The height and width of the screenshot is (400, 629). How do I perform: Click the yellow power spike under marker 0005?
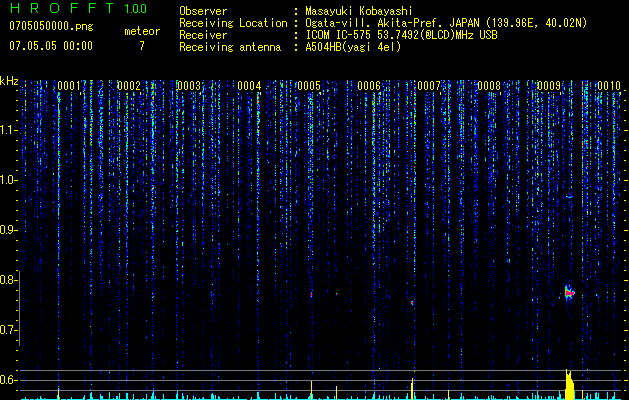311,390
